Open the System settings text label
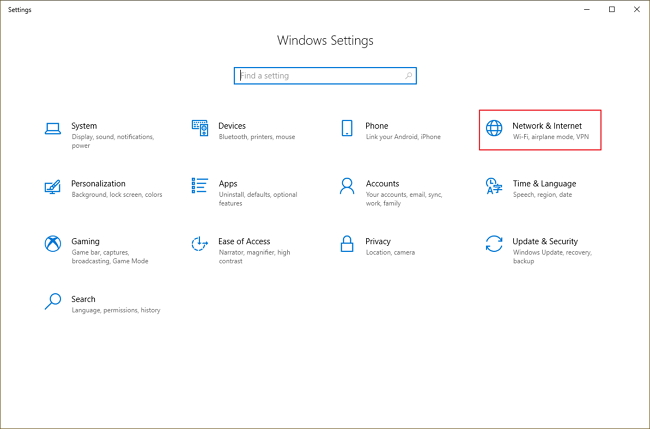The width and height of the screenshot is (650, 429). click(x=84, y=126)
